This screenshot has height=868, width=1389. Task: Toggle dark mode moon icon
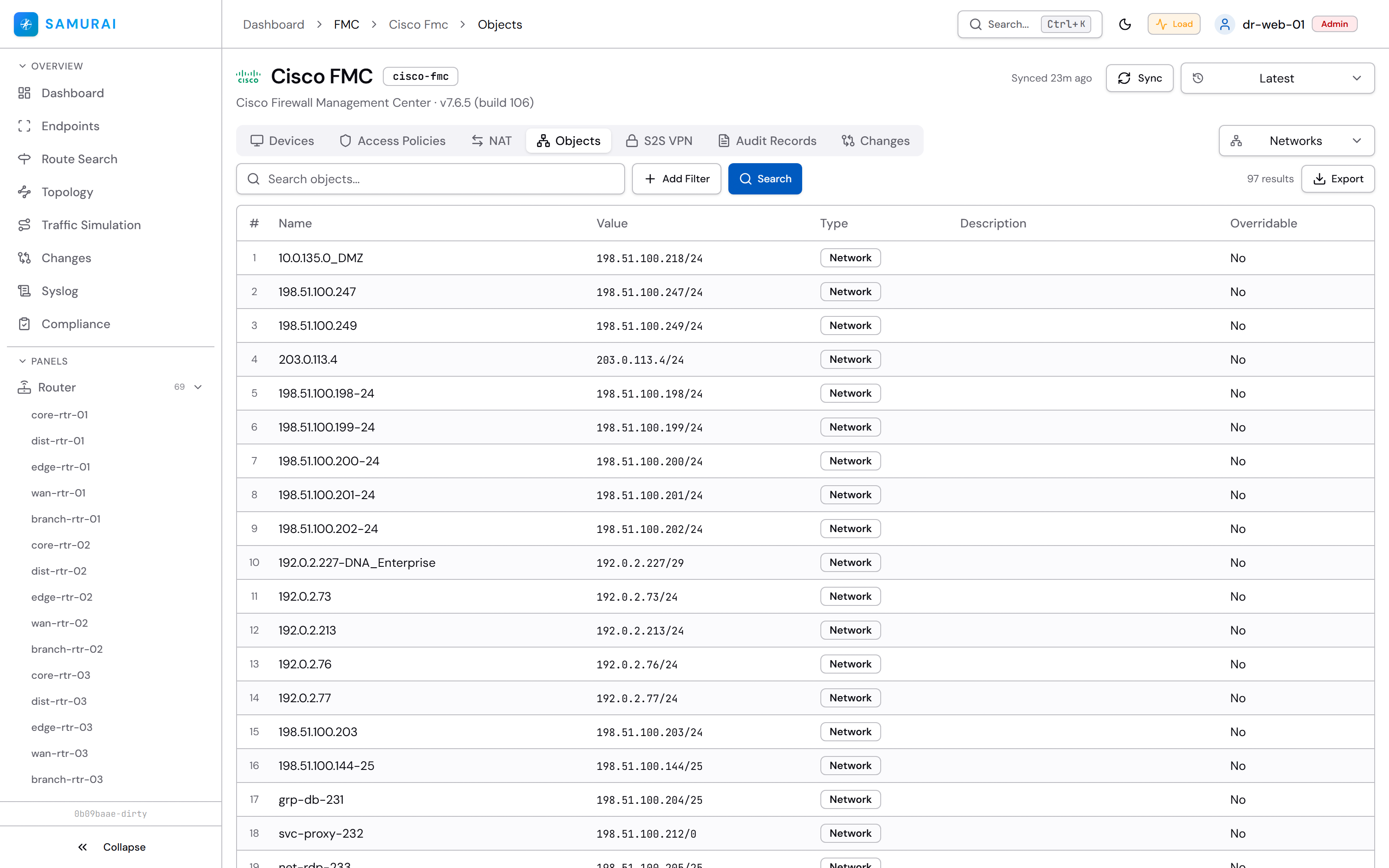click(1124, 24)
